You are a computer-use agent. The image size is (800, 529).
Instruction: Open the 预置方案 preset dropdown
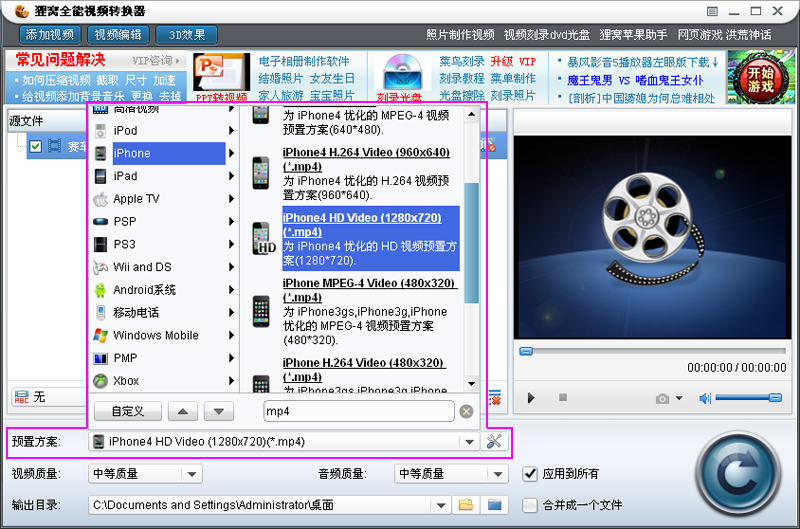click(469, 442)
